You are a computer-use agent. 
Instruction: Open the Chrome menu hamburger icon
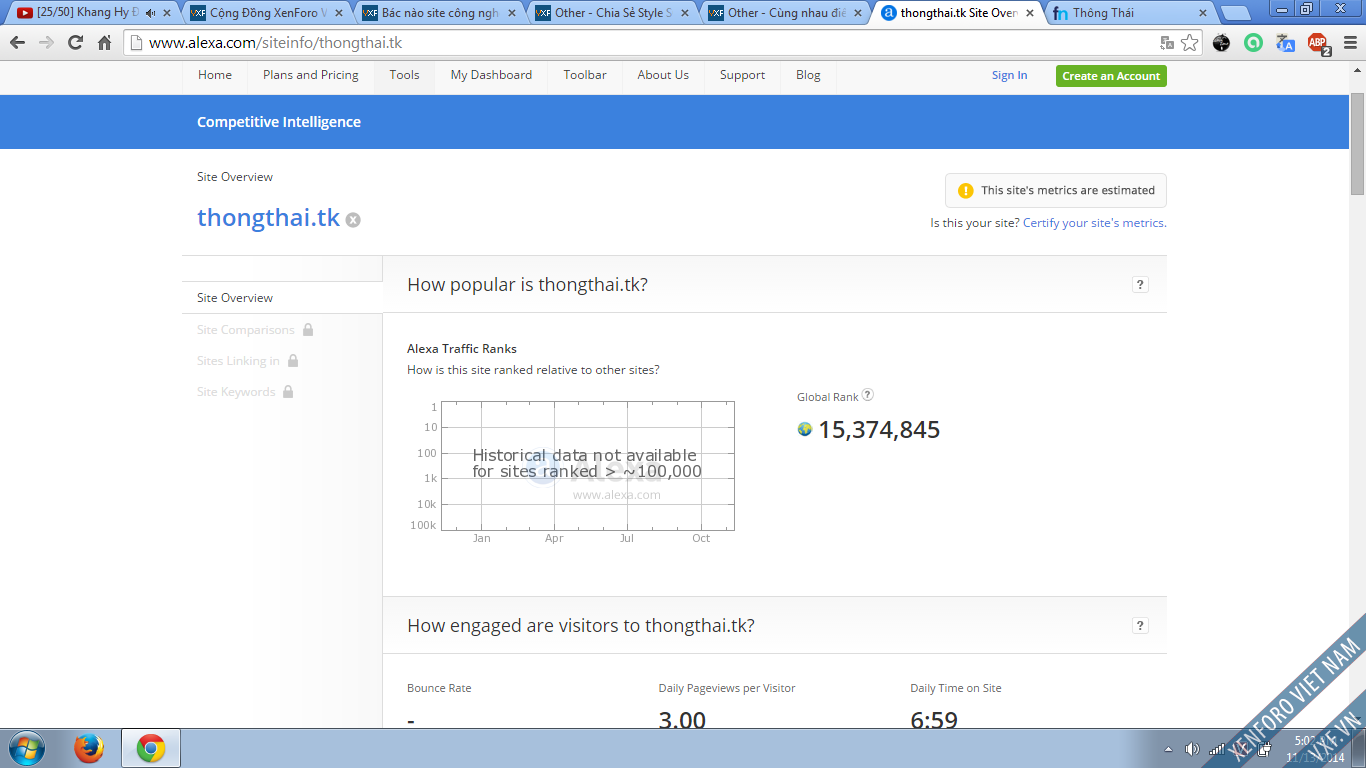coord(1349,43)
